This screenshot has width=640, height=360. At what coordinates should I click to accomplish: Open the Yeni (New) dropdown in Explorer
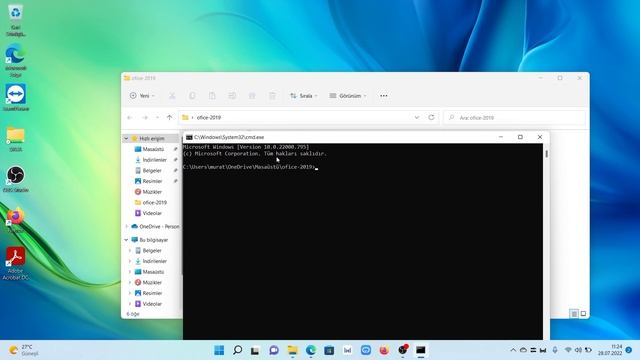[x=142, y=96]
